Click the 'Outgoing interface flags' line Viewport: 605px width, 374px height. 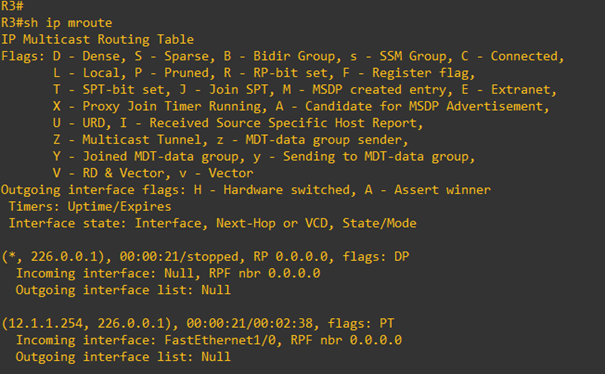(x=246, y=190)
